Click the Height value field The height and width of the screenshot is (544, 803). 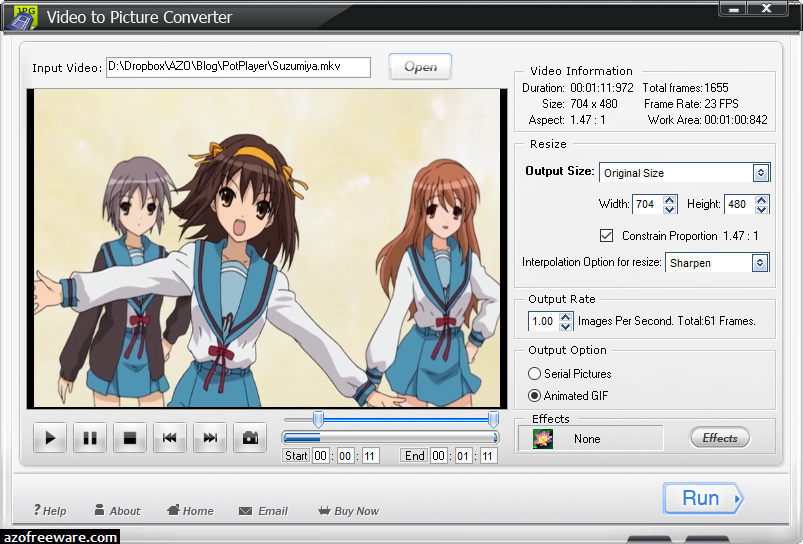point(740,204)
